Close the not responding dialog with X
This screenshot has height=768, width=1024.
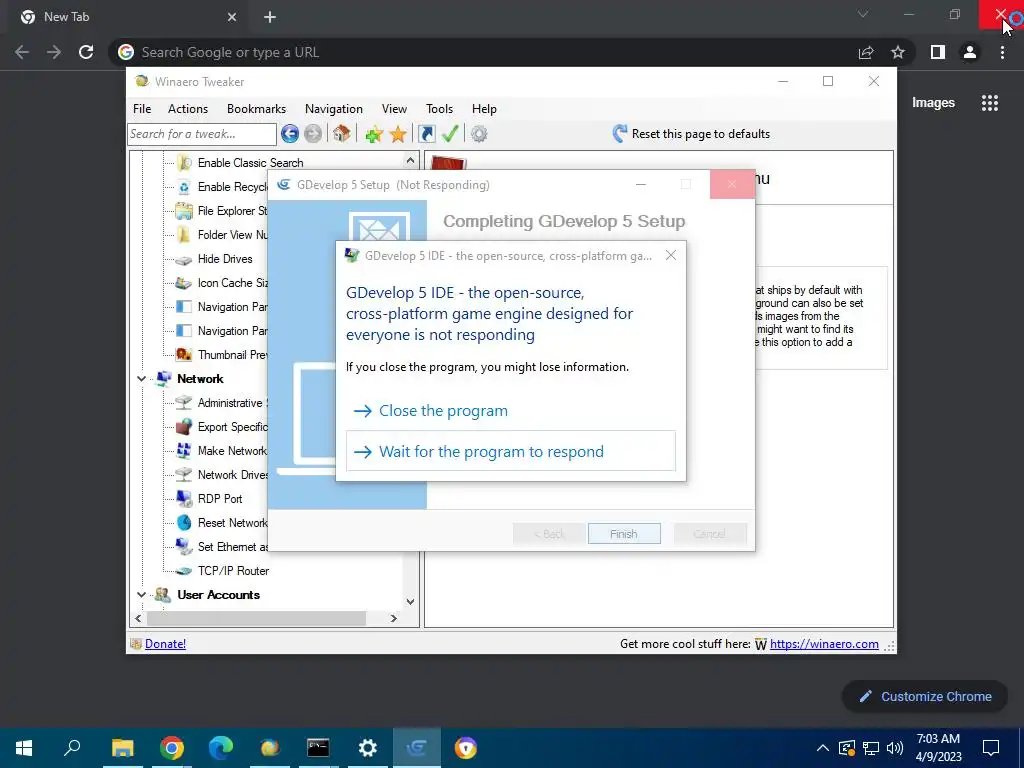point(671,255)
